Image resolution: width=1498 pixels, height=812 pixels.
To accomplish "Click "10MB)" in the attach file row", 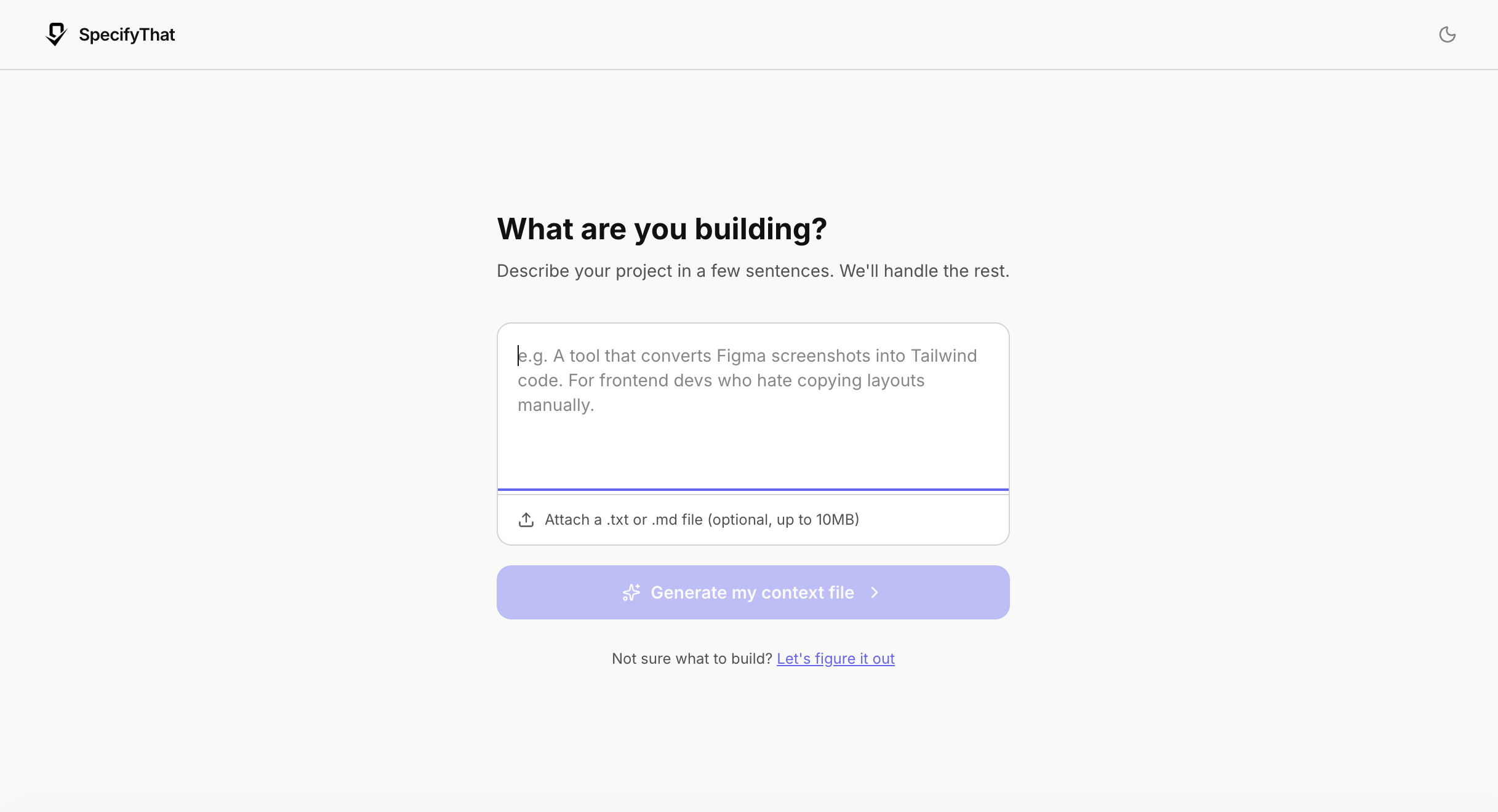I will tap(837, 520).
